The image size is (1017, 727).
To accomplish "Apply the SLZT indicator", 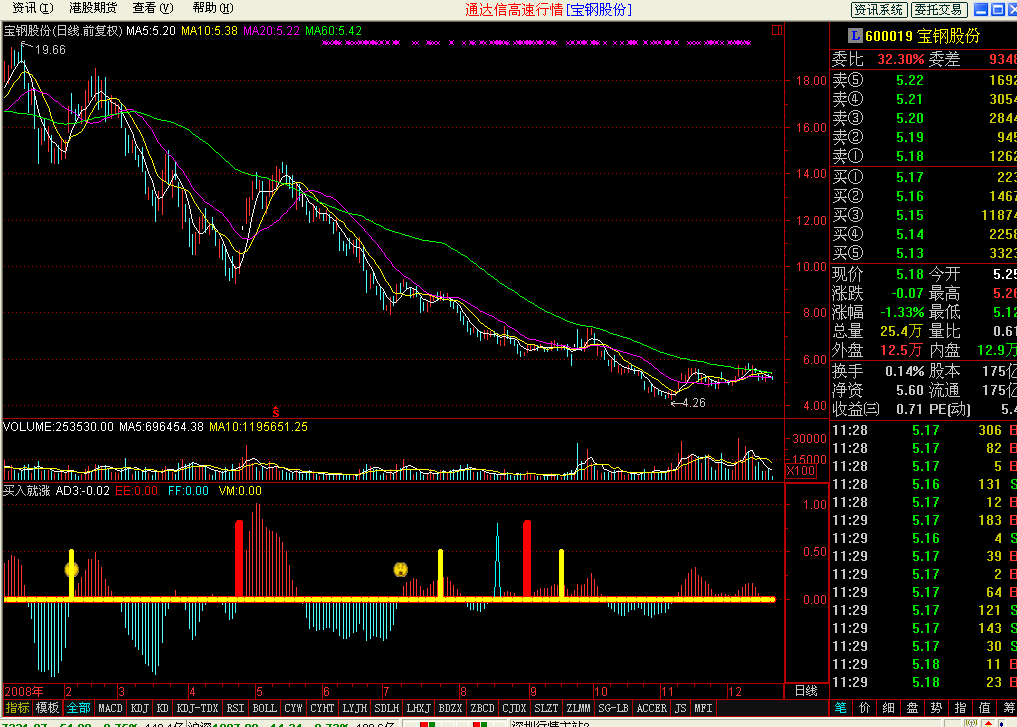I will tap(546, 708).
